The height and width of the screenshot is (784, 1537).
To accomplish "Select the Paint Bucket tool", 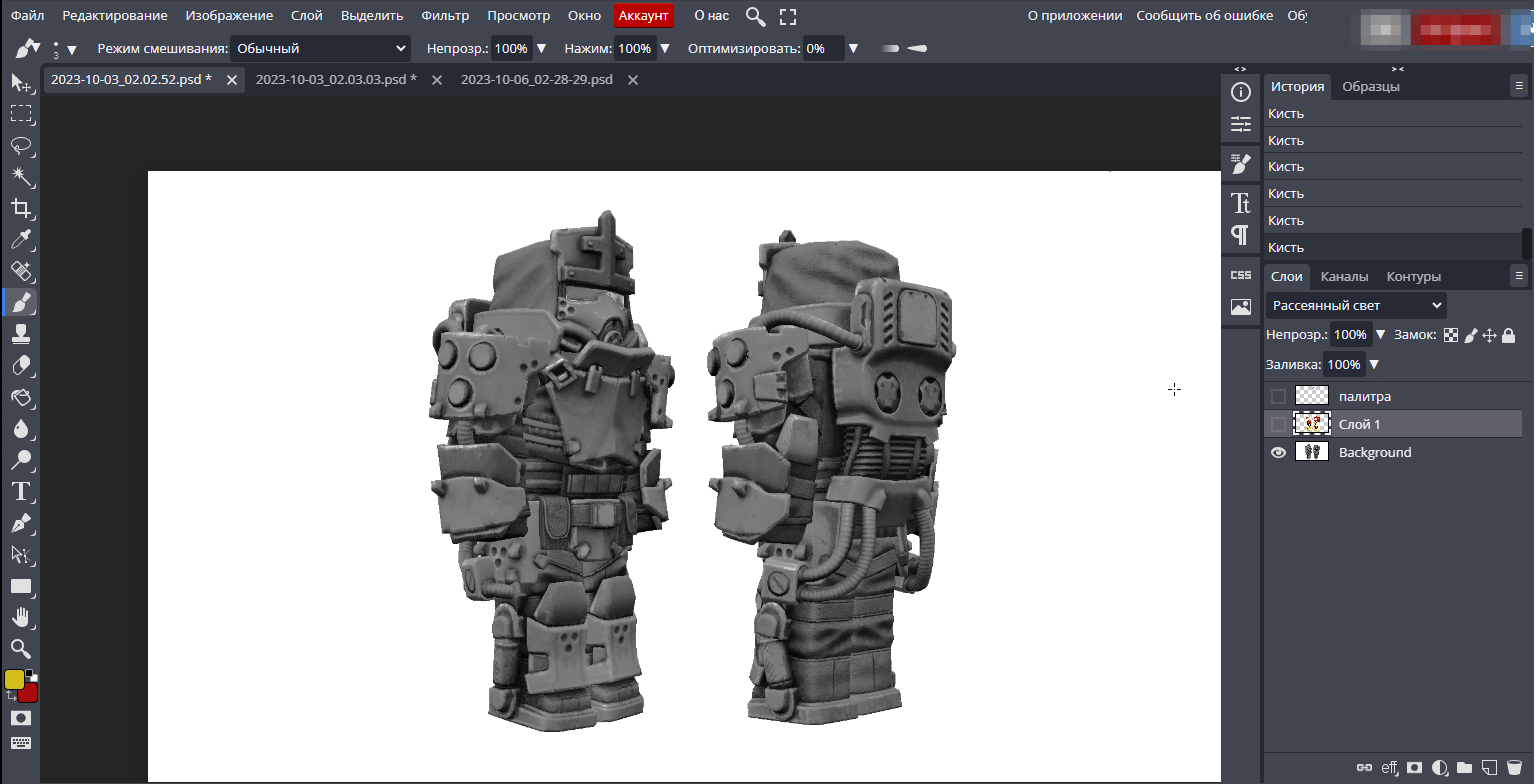I will (x=20, y=397).
